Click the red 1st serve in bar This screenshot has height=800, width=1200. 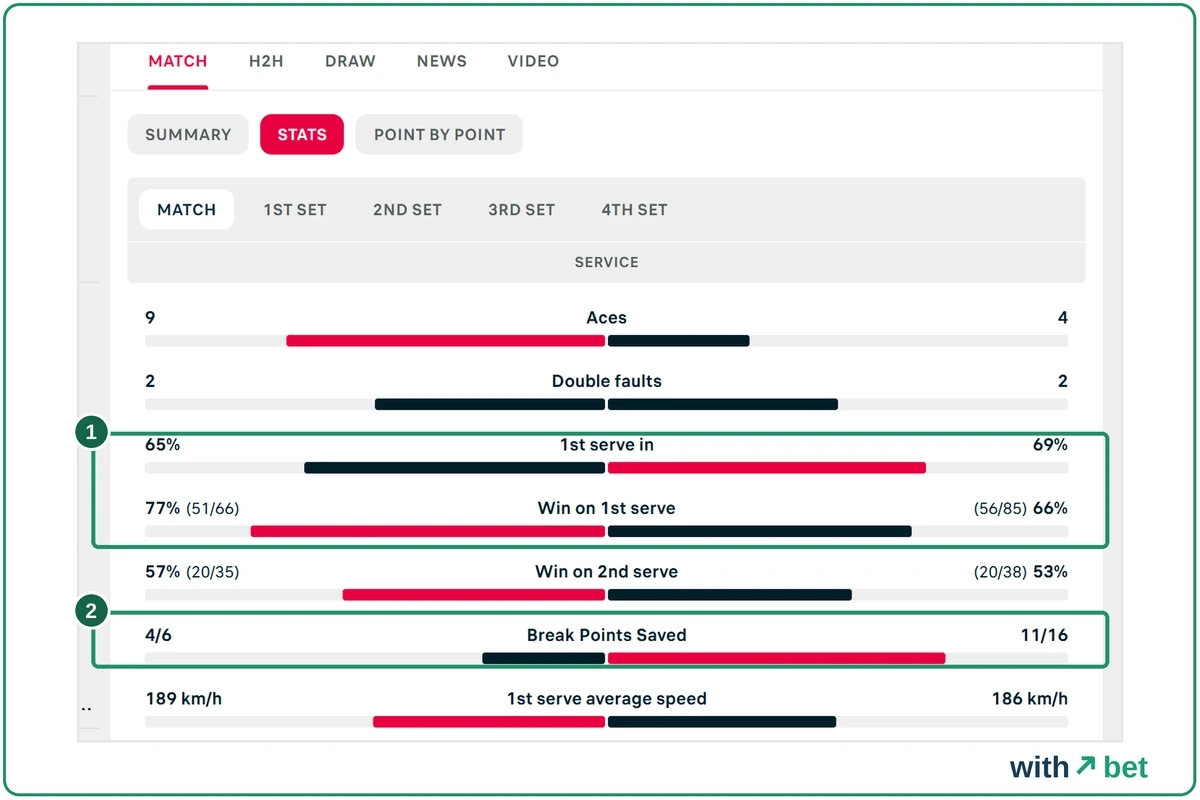[x=767, y=468]
